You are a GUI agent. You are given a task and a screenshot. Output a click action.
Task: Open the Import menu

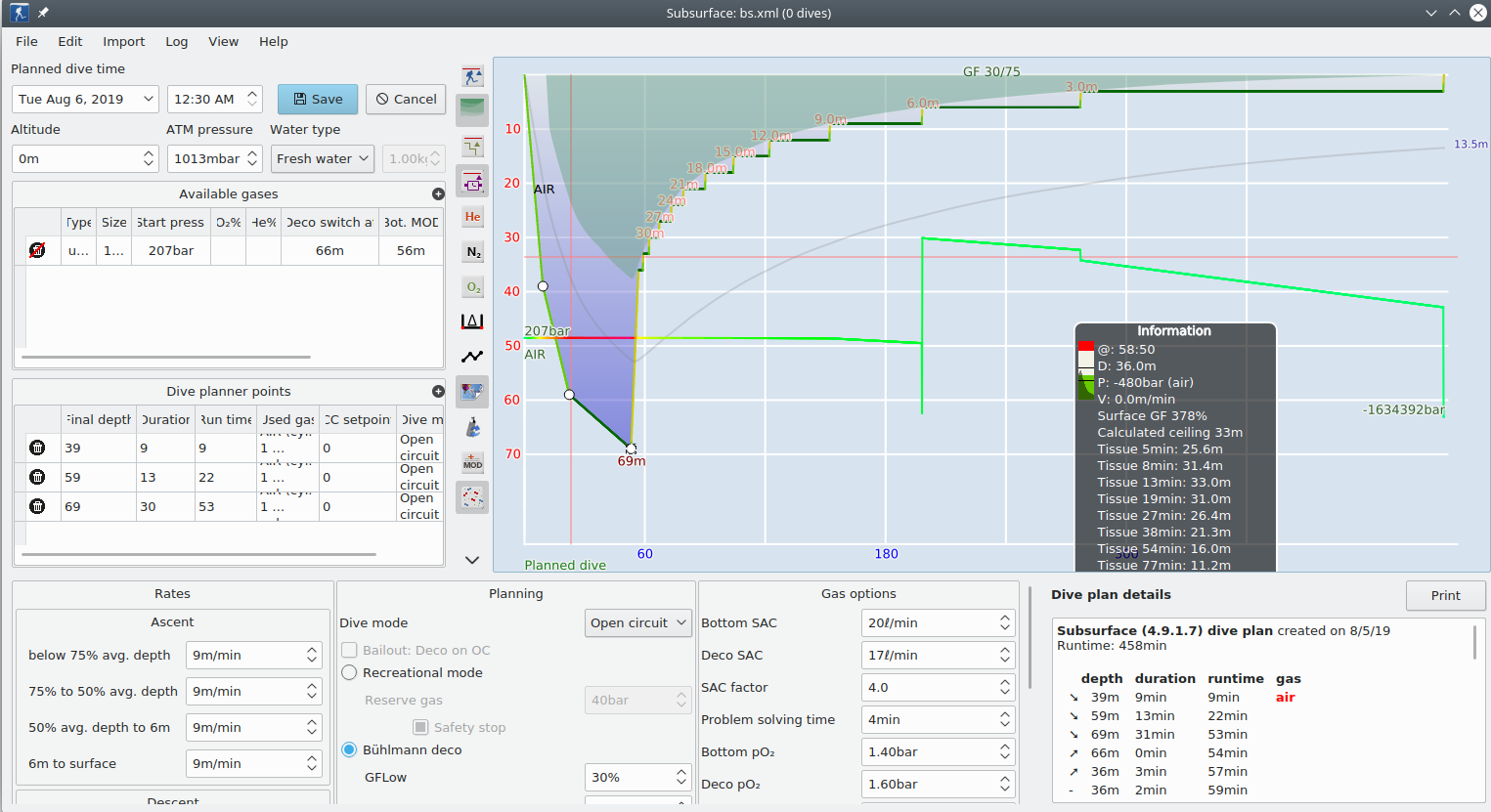pos(123,41)
